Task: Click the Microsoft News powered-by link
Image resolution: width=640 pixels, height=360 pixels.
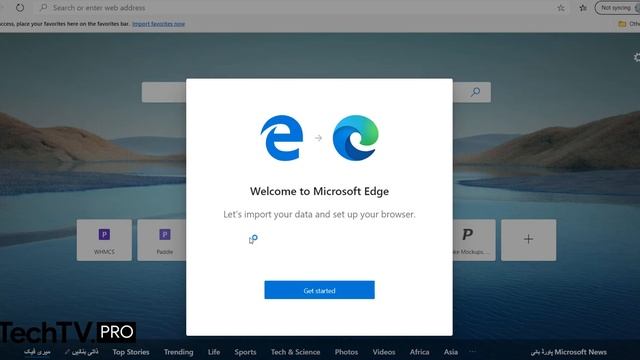Action: tap(569, 352)
